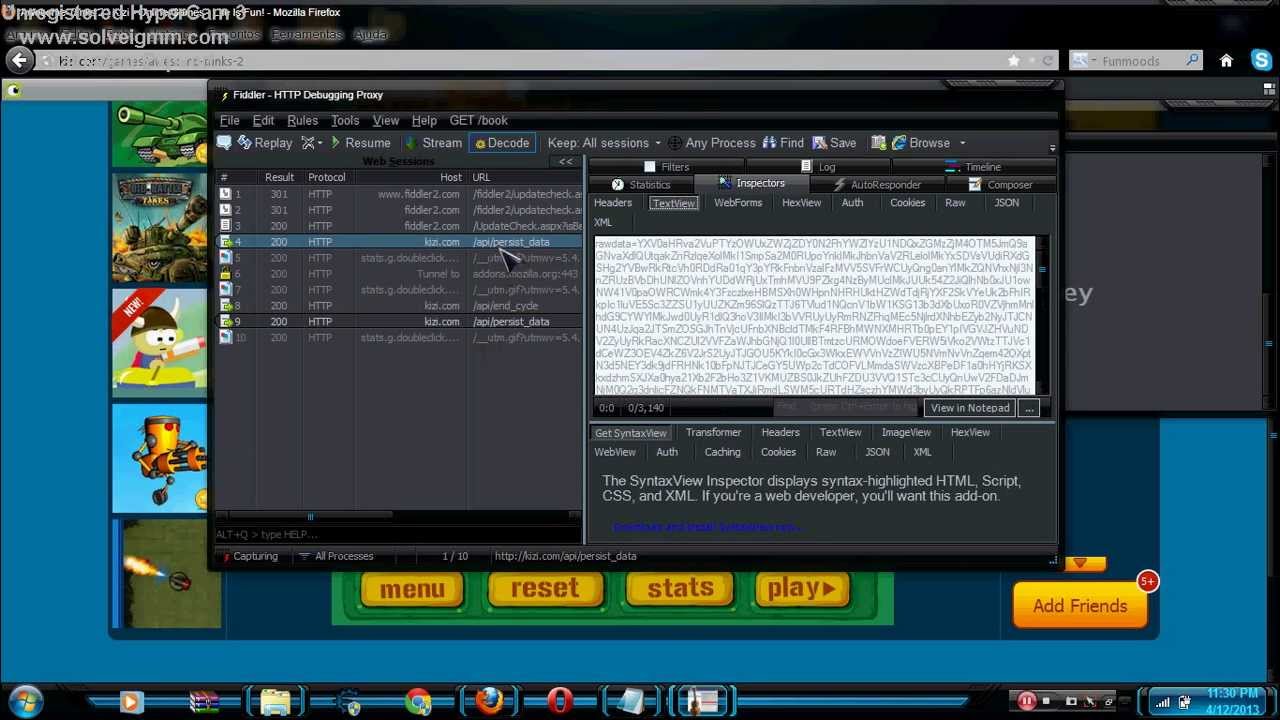
Task: Select the request Headers inspector tab
Action: tap(613, 203)
